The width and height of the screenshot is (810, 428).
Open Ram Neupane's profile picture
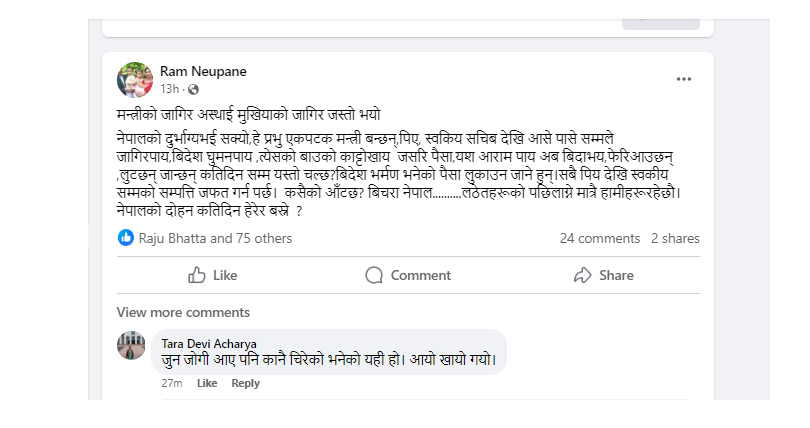135,80
